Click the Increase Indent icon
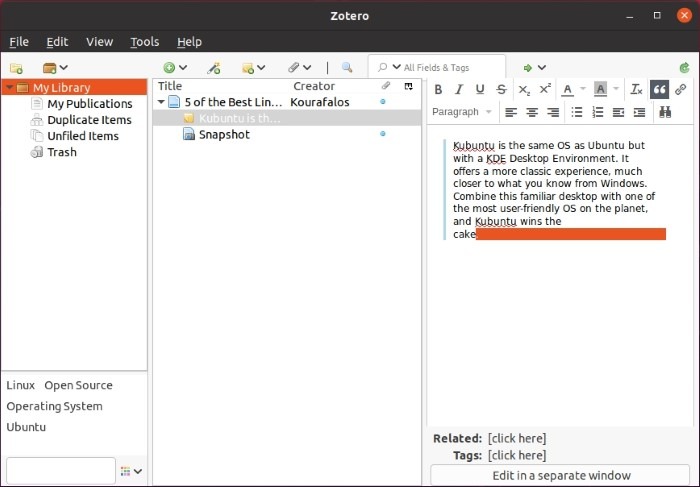Screen dimensions: 700x487 tap(639, 112)
